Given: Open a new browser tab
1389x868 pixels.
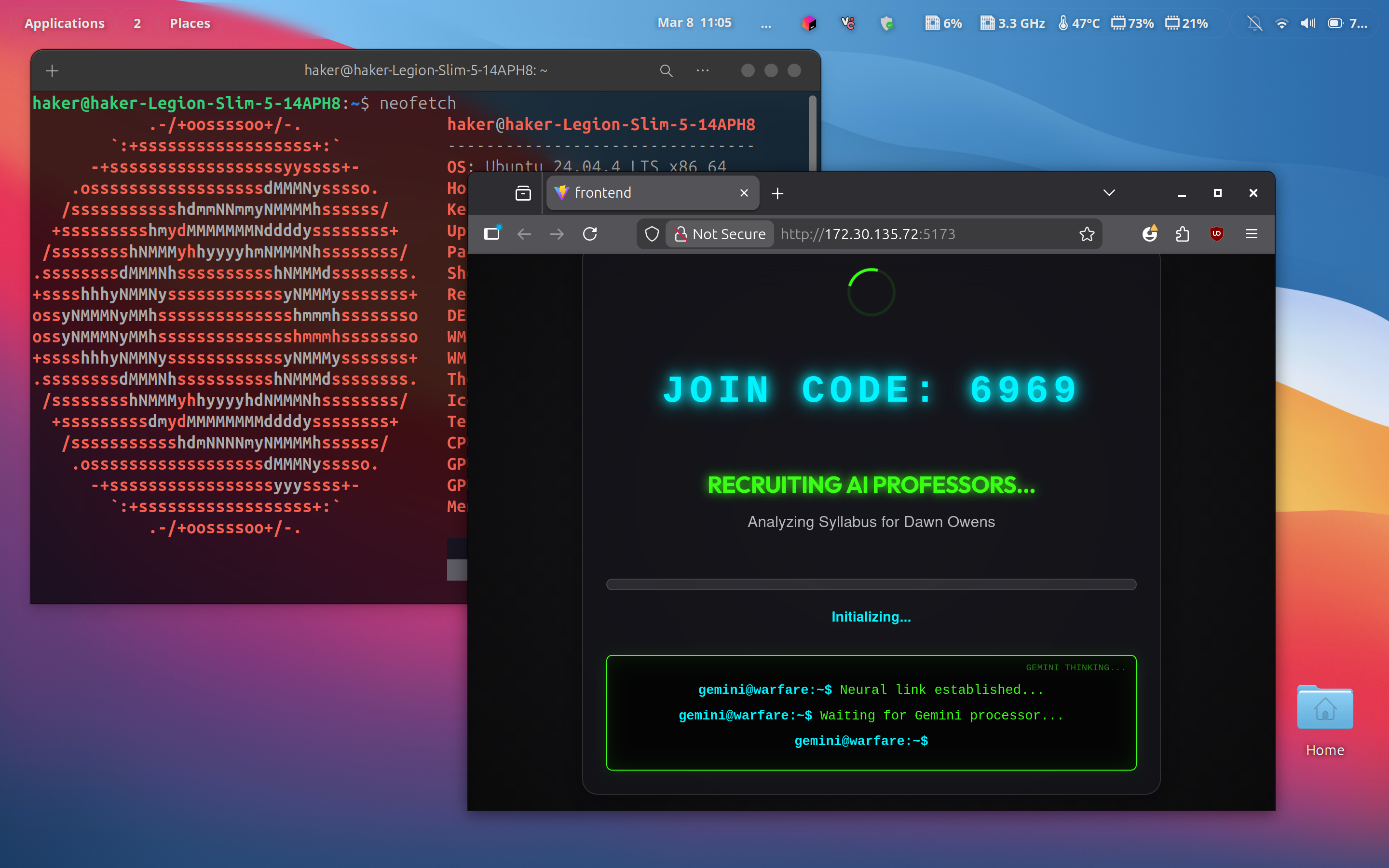Looking at the screenshot, I should 777,193.
